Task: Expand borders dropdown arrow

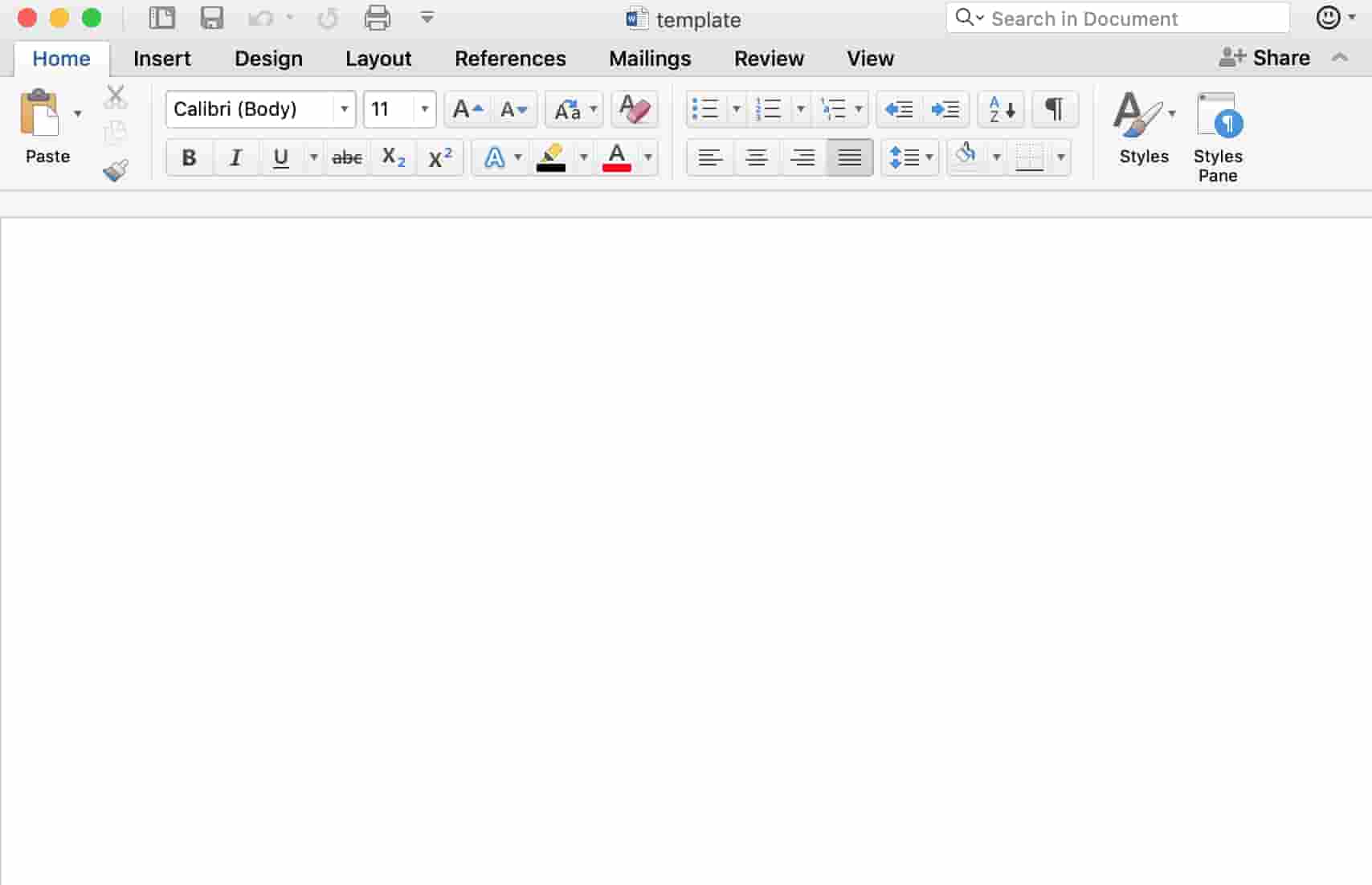Action: pyautogui.click(x=1061, y=157)
